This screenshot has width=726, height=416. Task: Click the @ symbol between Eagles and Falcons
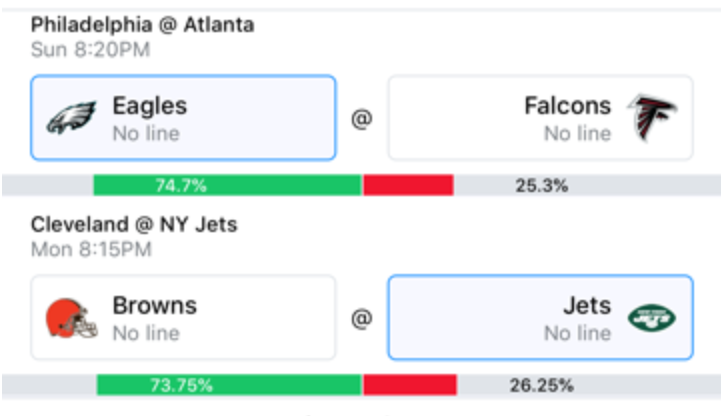[362, 119]
